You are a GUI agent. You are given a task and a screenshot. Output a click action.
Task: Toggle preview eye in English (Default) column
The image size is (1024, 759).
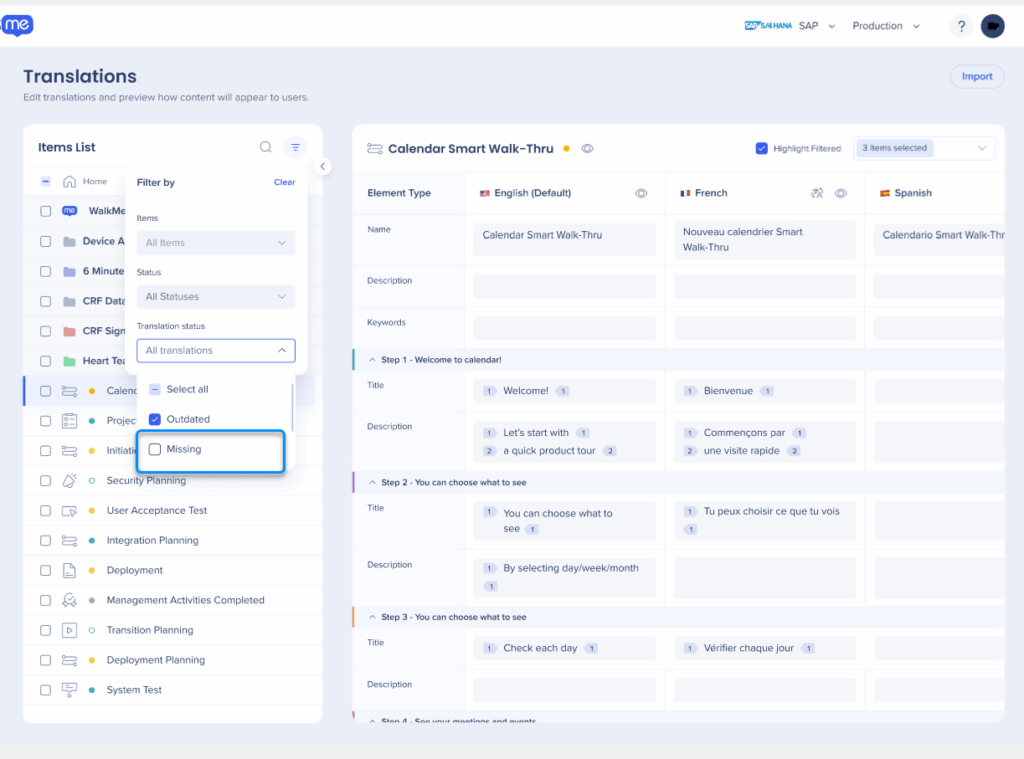641,193
